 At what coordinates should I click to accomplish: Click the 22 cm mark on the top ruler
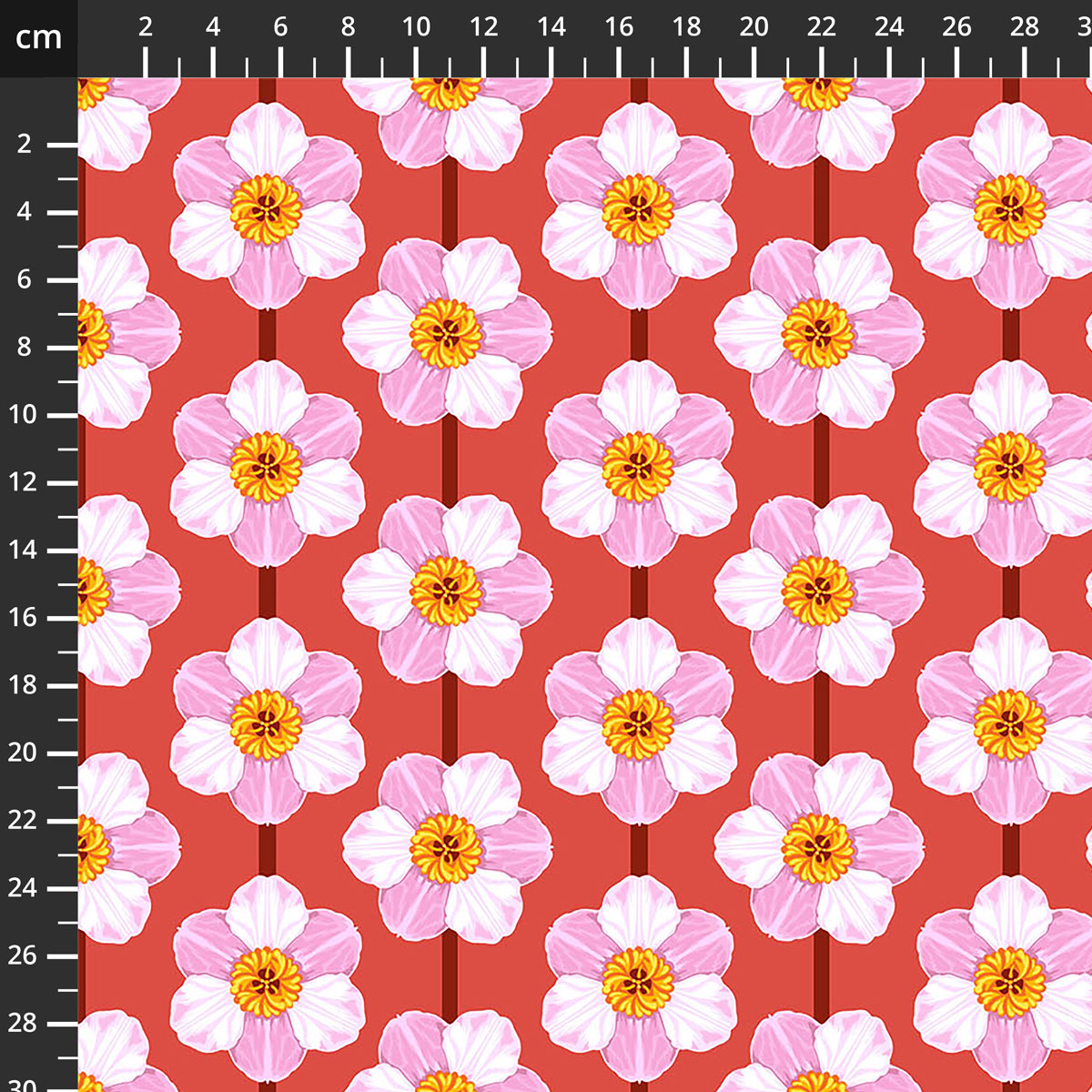click(822, 27)
